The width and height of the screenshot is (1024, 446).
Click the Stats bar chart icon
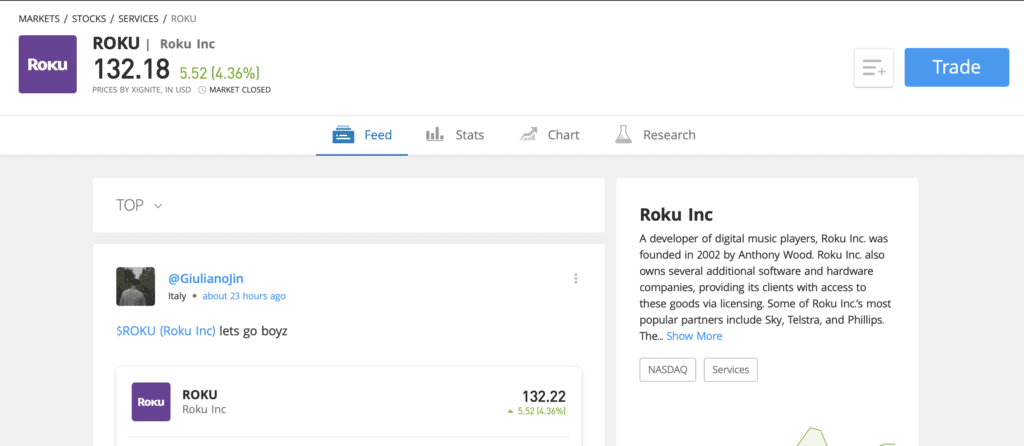click(x=435, y=135)
